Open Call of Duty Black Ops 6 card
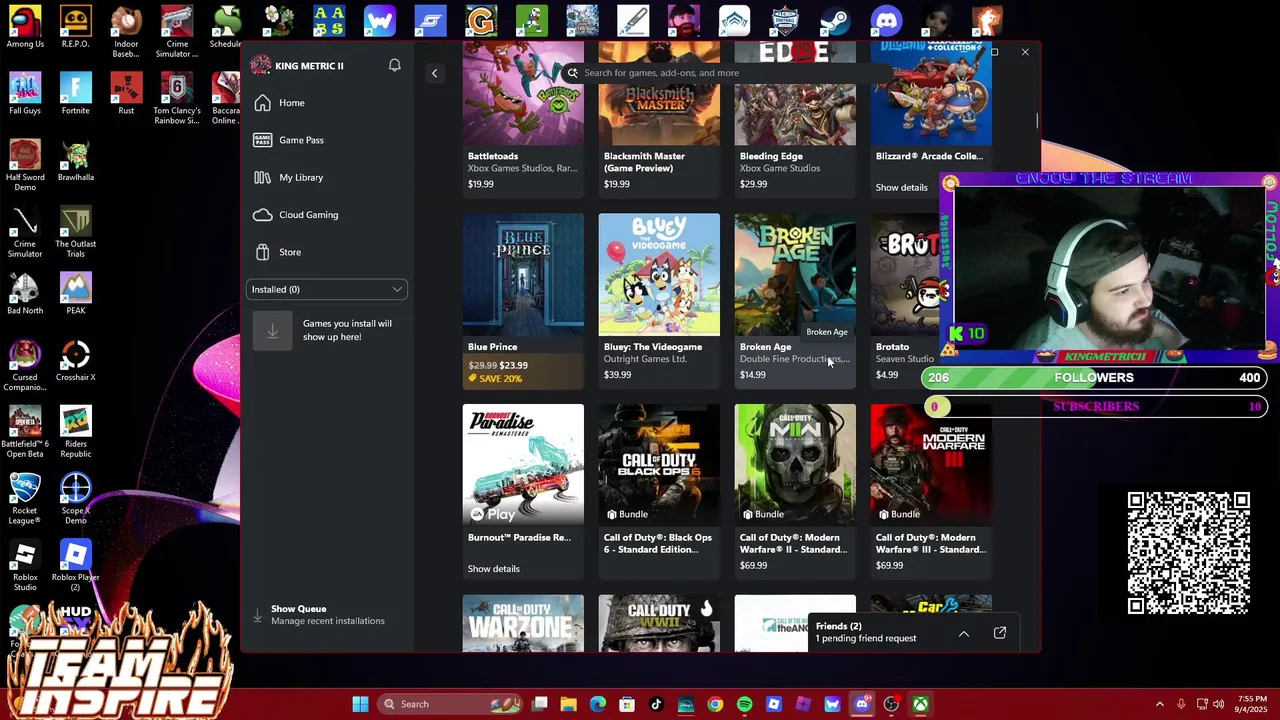The height and width of the screenshot is (720, 1280). 659,490
